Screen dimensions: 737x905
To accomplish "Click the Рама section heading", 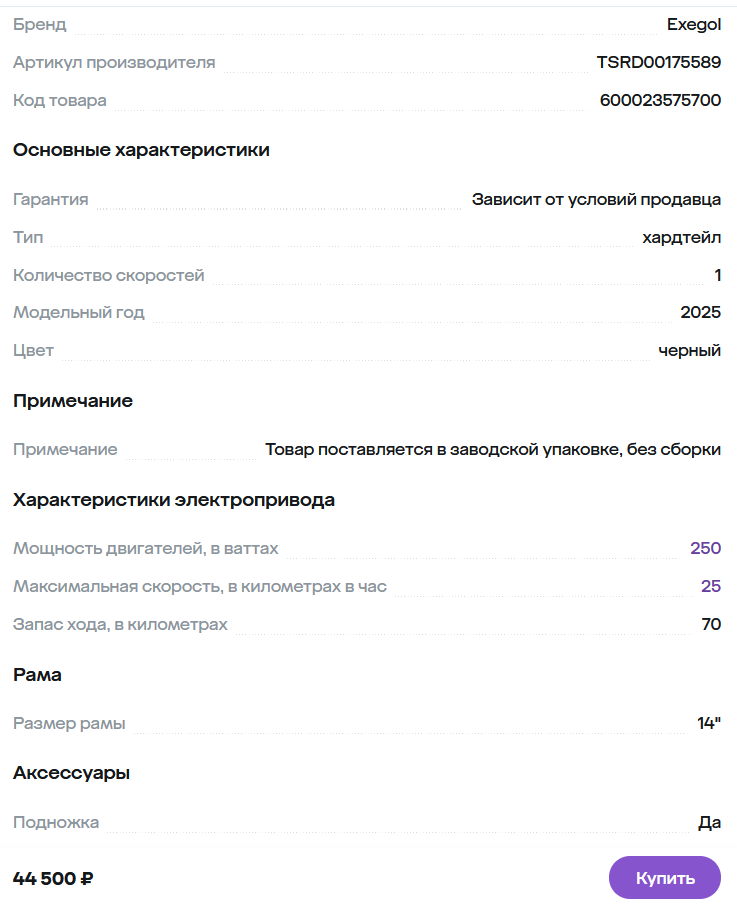I will pyautogui.click(x=37, y=675).
